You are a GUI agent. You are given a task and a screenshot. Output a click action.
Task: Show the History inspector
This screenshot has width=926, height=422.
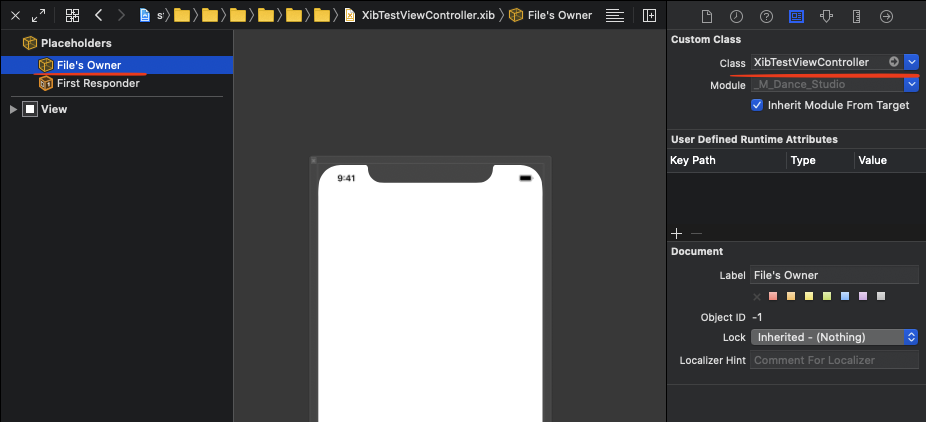coord(736,17)
